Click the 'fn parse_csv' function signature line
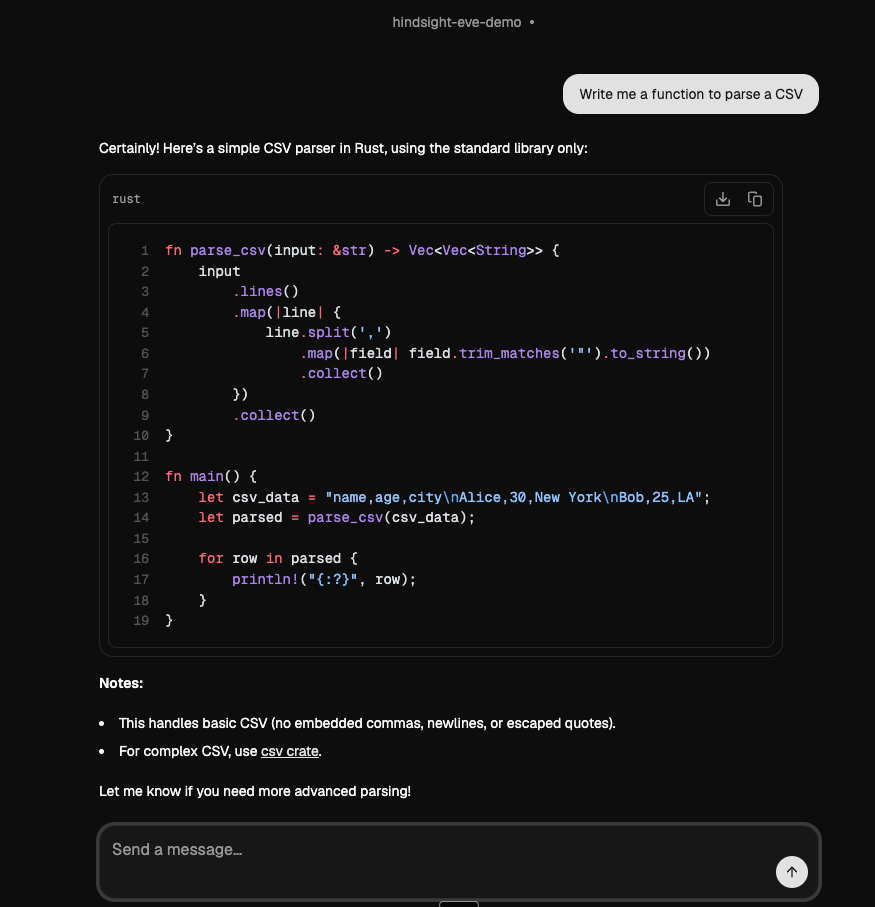The width and height of the screenshot is (875, 907). pos(362,250)
